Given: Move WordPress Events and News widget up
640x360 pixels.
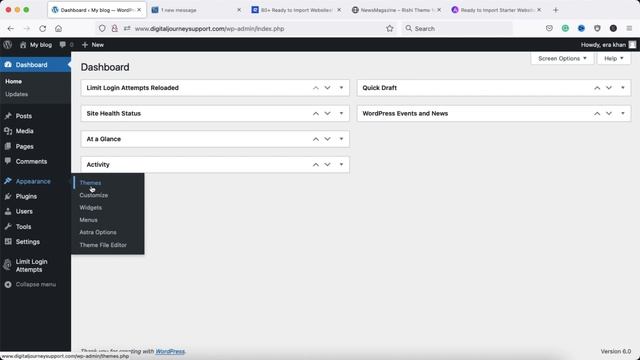Looking at the screenshot, I should coord(597,113).
